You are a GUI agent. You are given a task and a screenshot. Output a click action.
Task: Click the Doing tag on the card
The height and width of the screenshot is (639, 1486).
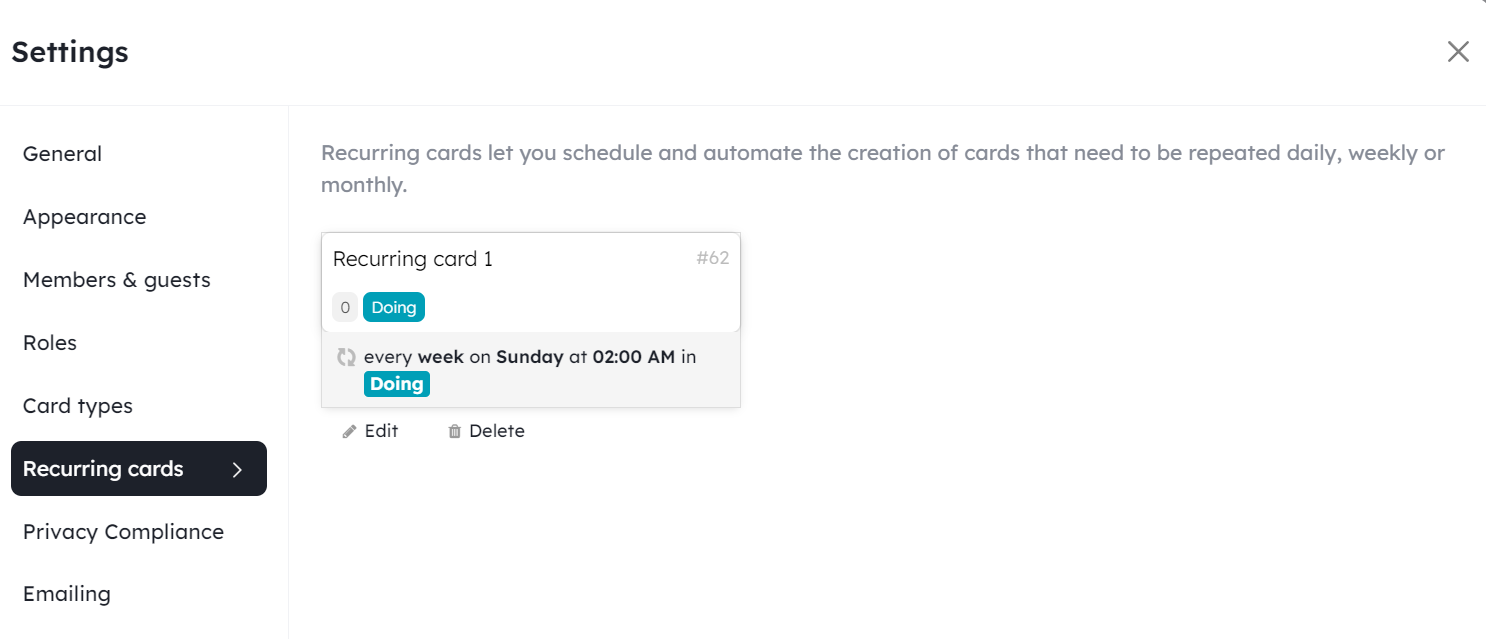click(394, 307)
